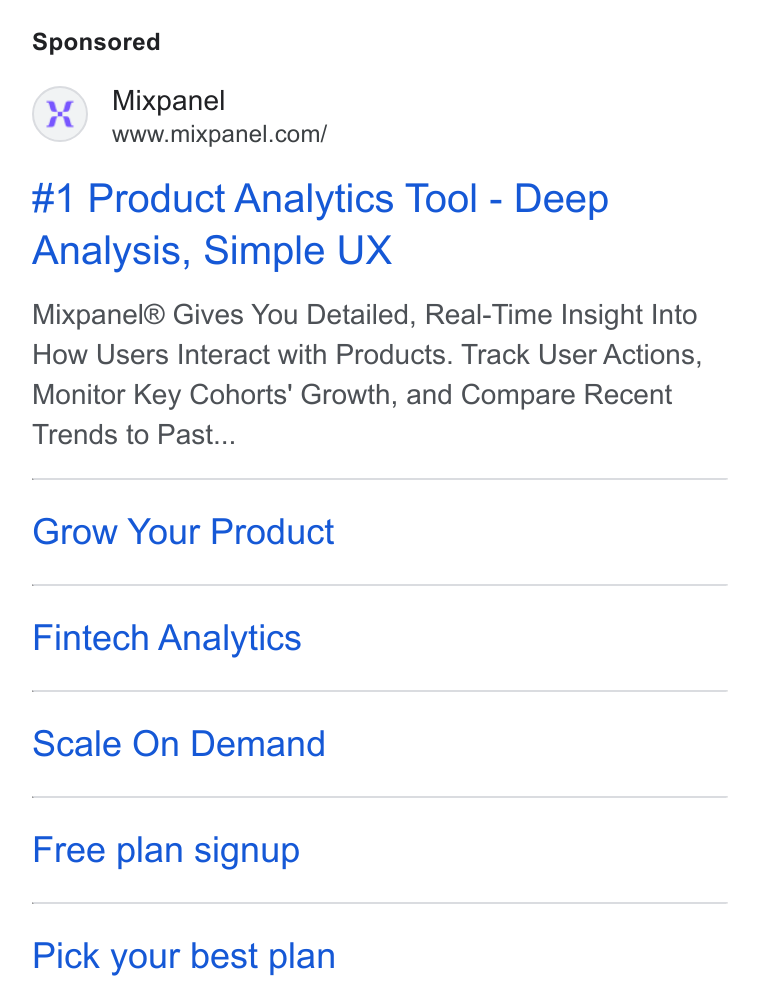The height and width of the screenshot is (1008, 760).
Task: Click the word Deep in the headline
Action: 561,198
